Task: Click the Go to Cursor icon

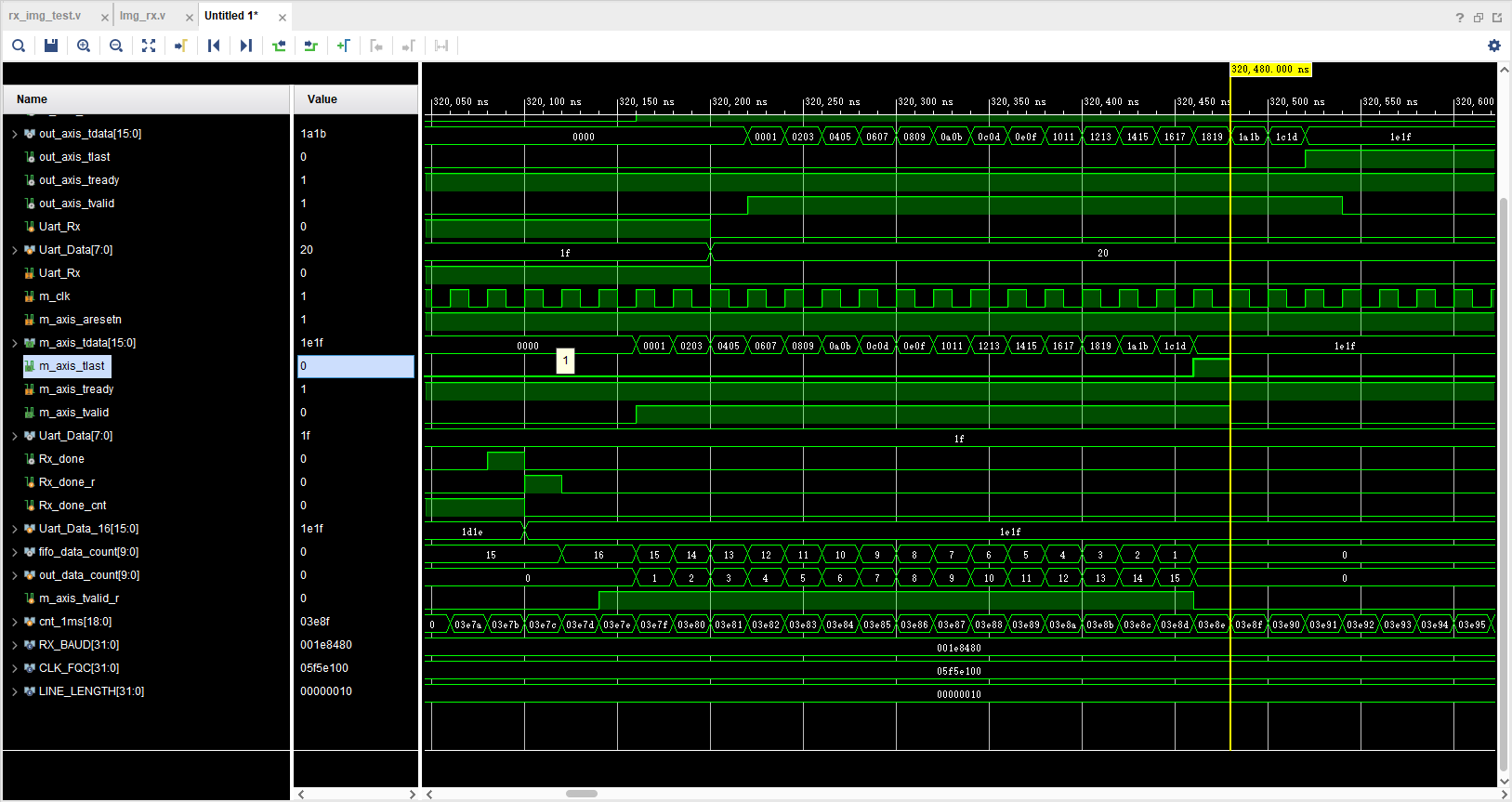Action: (x=181, y=46)
